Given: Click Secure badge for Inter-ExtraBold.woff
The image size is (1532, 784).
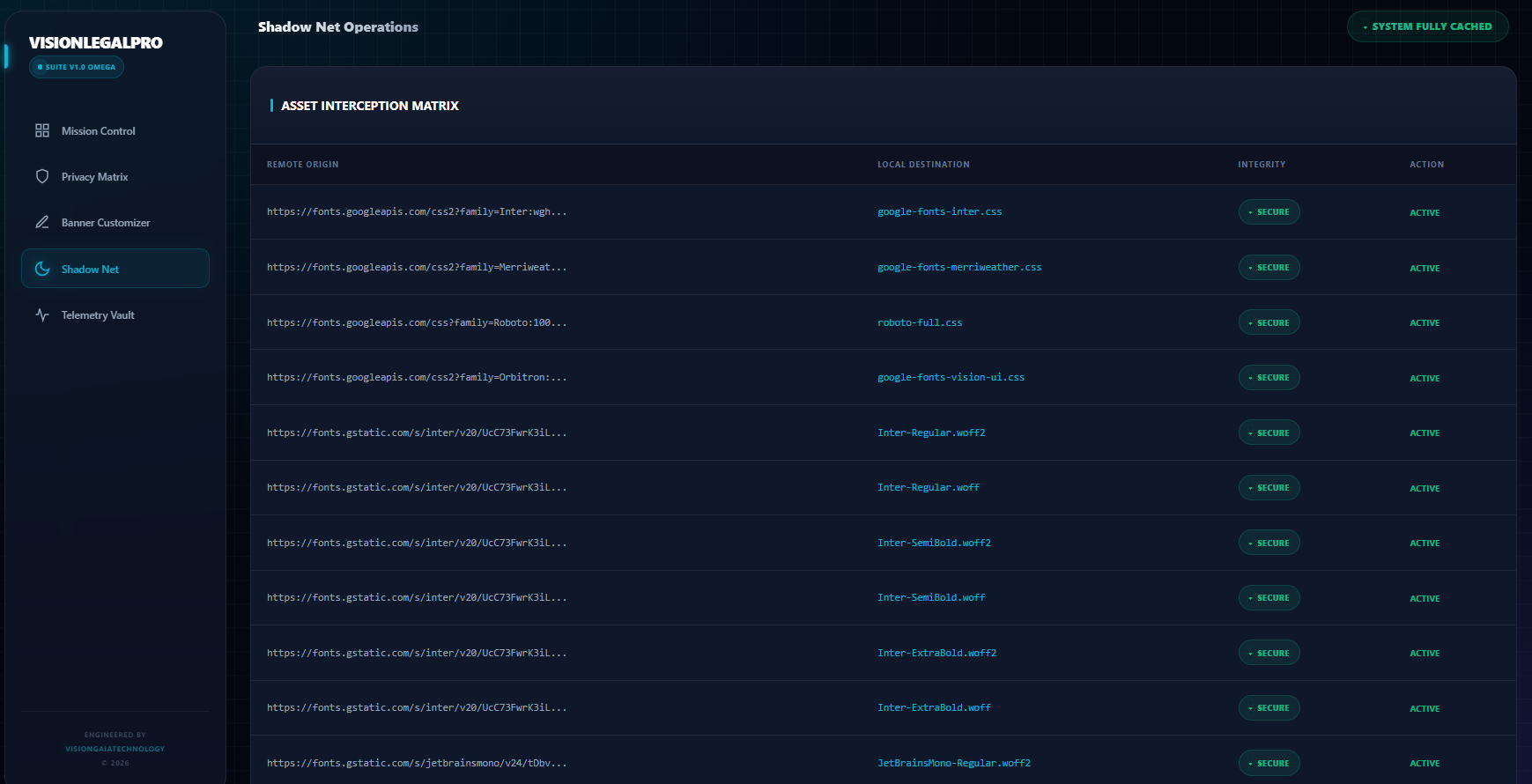Looking at the screenshot, I should [1269, 707].
